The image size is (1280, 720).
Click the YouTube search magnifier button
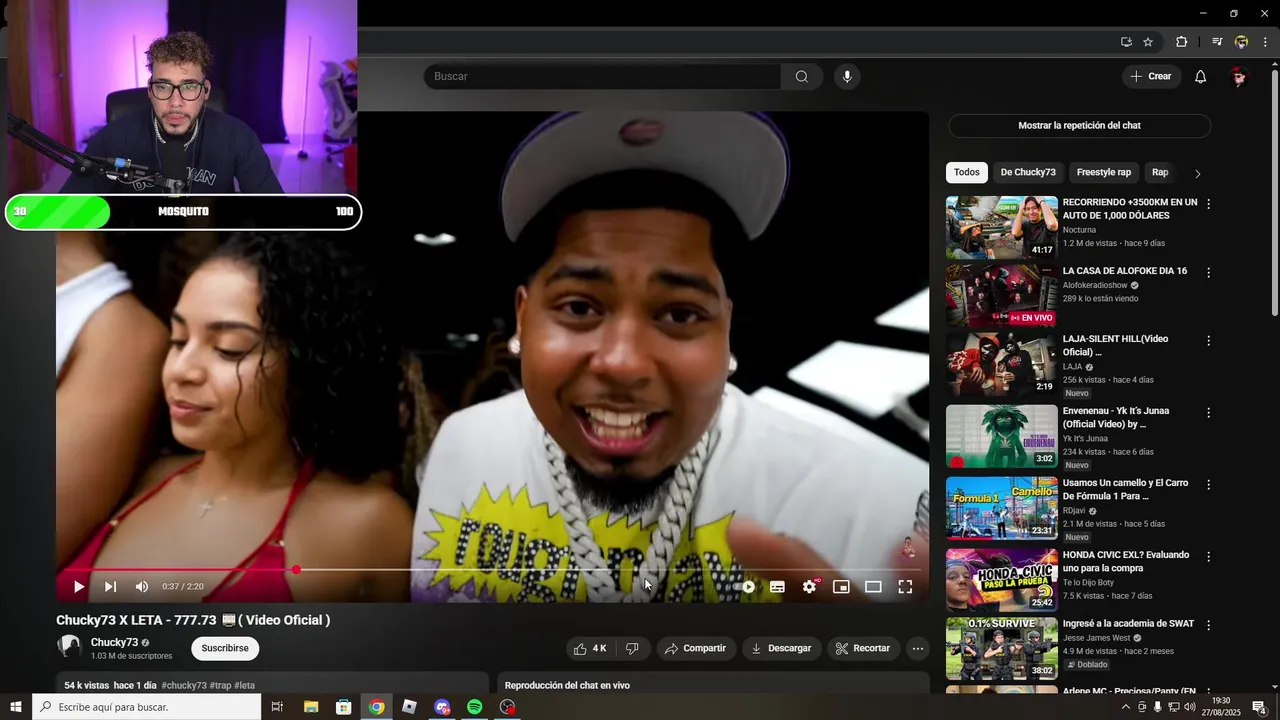[802, 77]
